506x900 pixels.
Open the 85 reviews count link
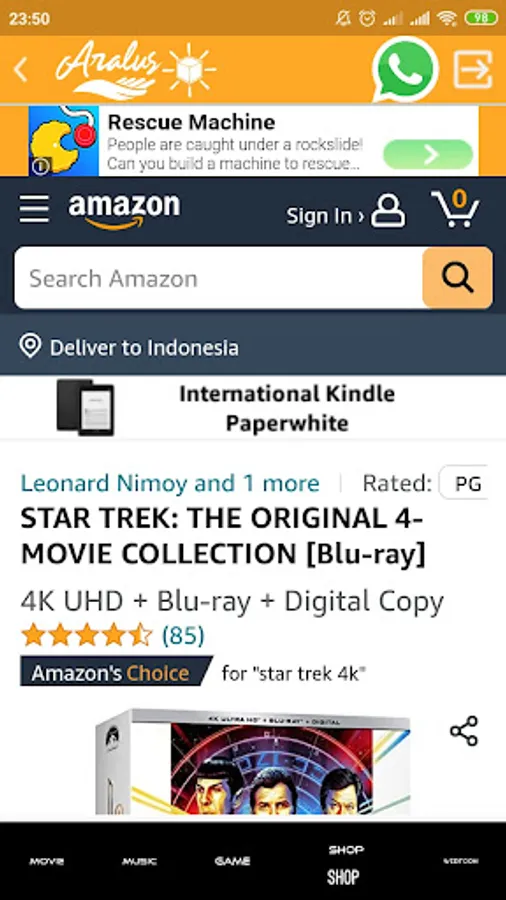[x=183, y=635]
